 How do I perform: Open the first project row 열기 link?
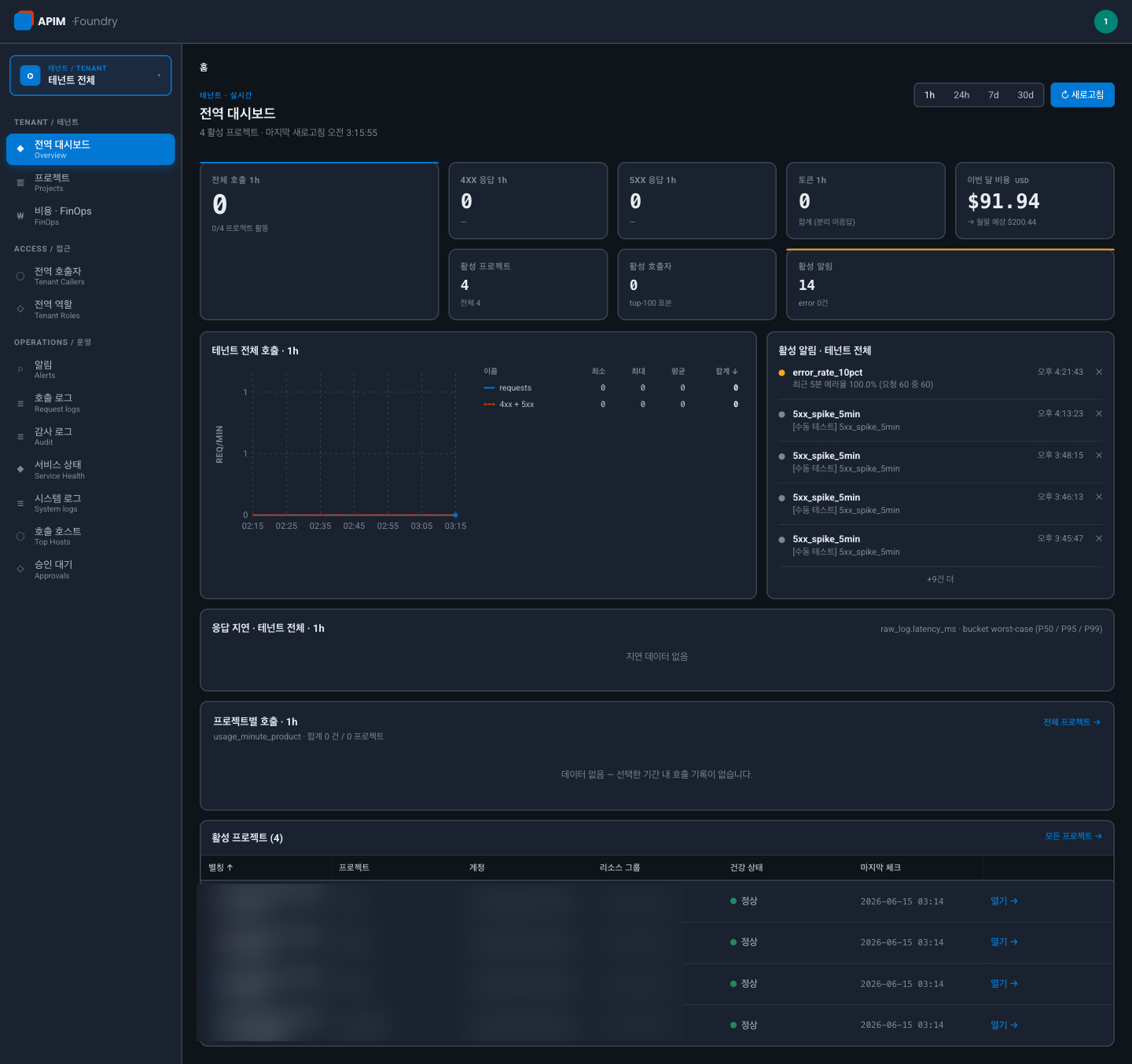pos(1004,901)
